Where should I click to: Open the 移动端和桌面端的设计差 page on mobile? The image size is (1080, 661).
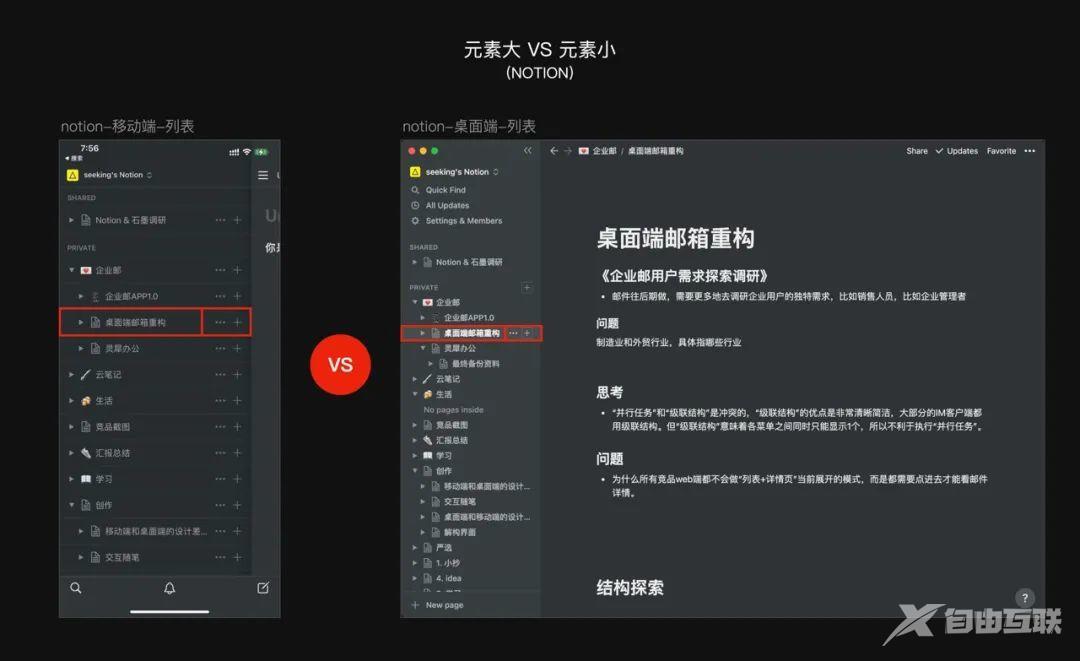point(156,532)
